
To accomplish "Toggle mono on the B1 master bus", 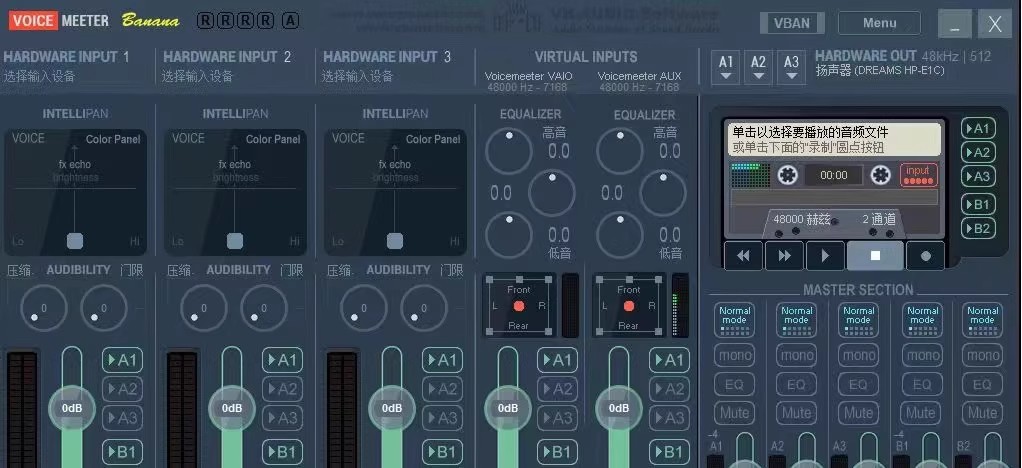I will 921,355.
